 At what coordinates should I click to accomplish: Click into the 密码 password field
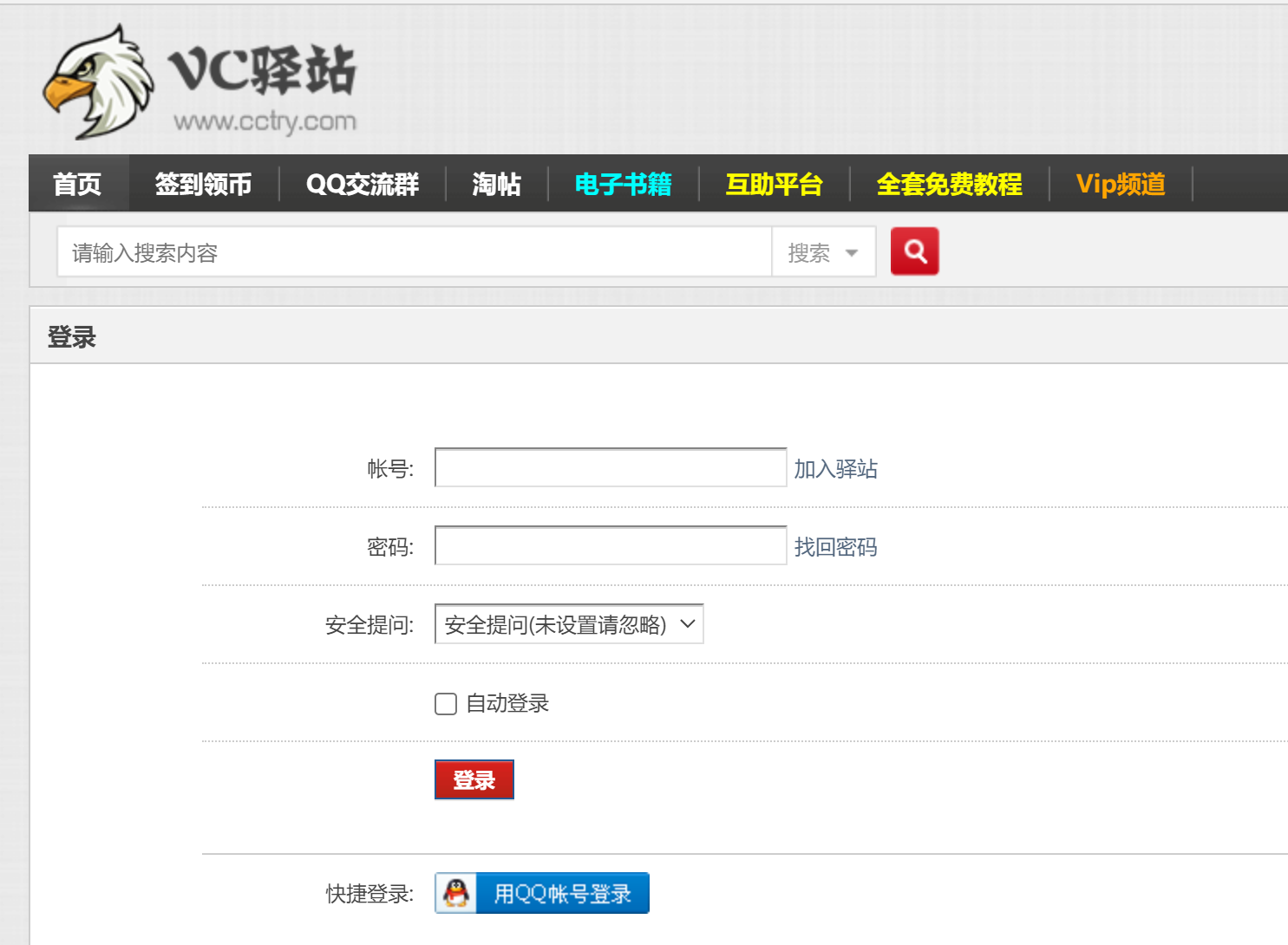610,546
